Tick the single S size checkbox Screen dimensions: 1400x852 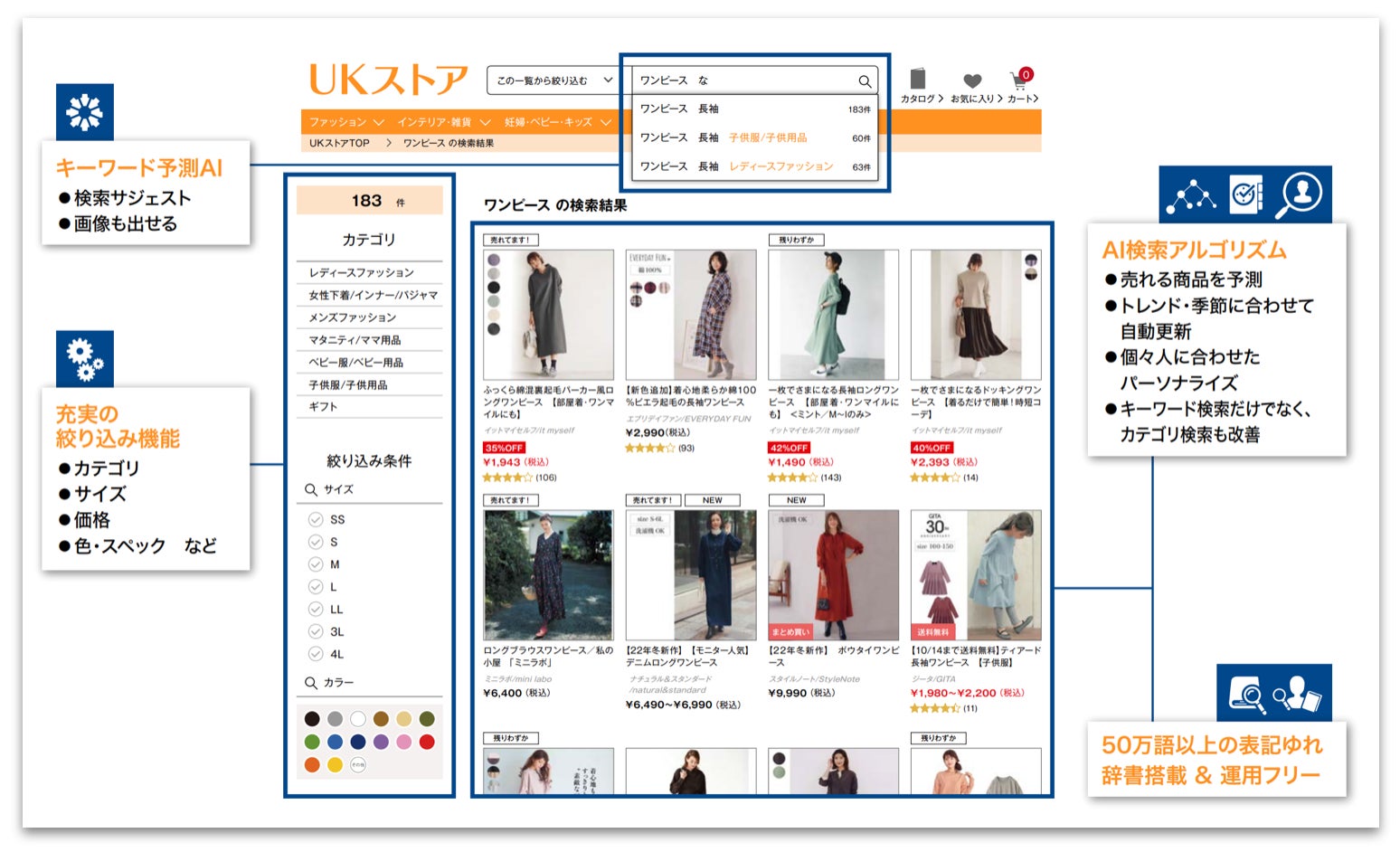pyautogui.click(x=316, y=542)
